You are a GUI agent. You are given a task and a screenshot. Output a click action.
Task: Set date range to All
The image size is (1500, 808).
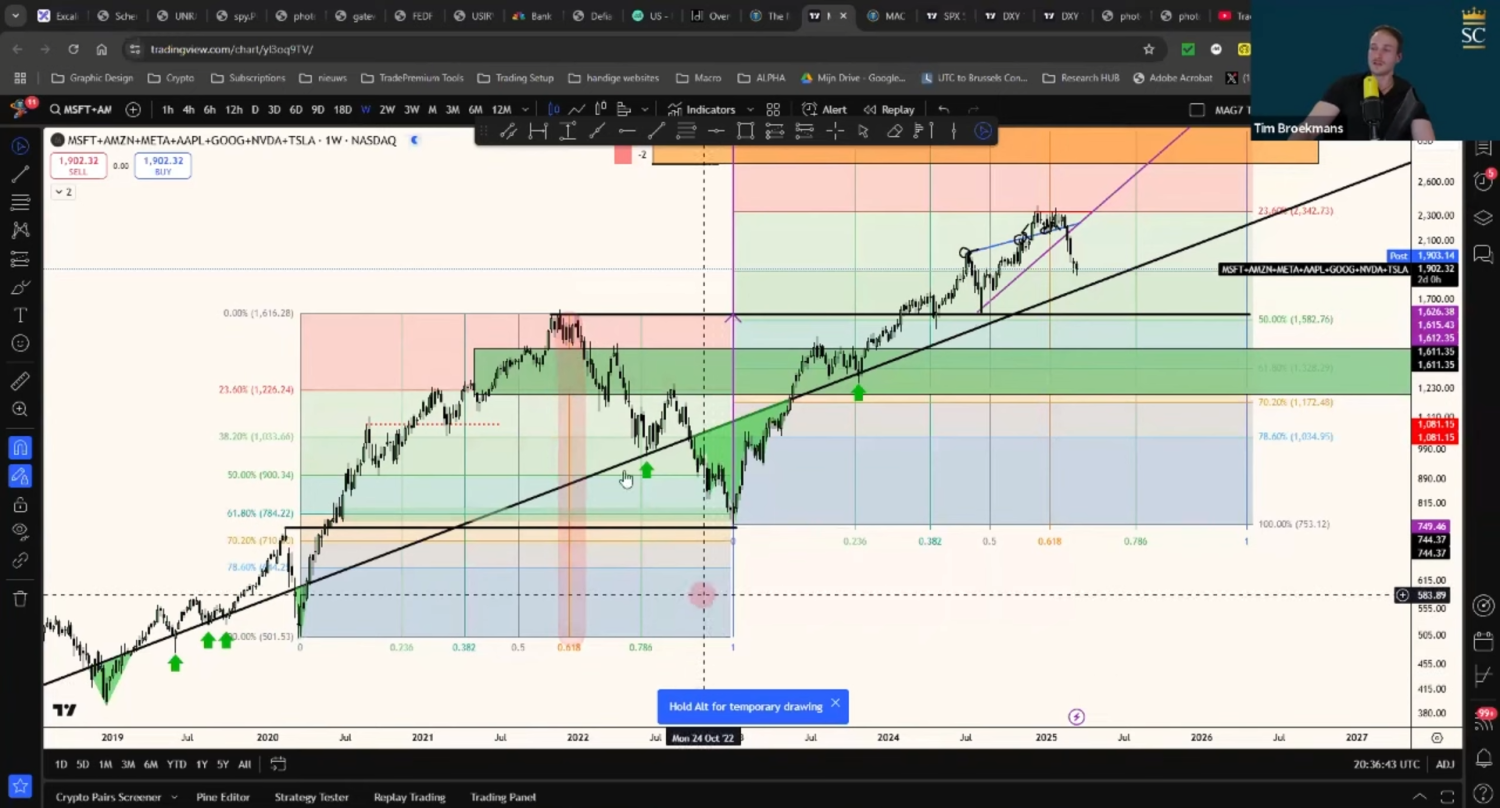point(244,764)
